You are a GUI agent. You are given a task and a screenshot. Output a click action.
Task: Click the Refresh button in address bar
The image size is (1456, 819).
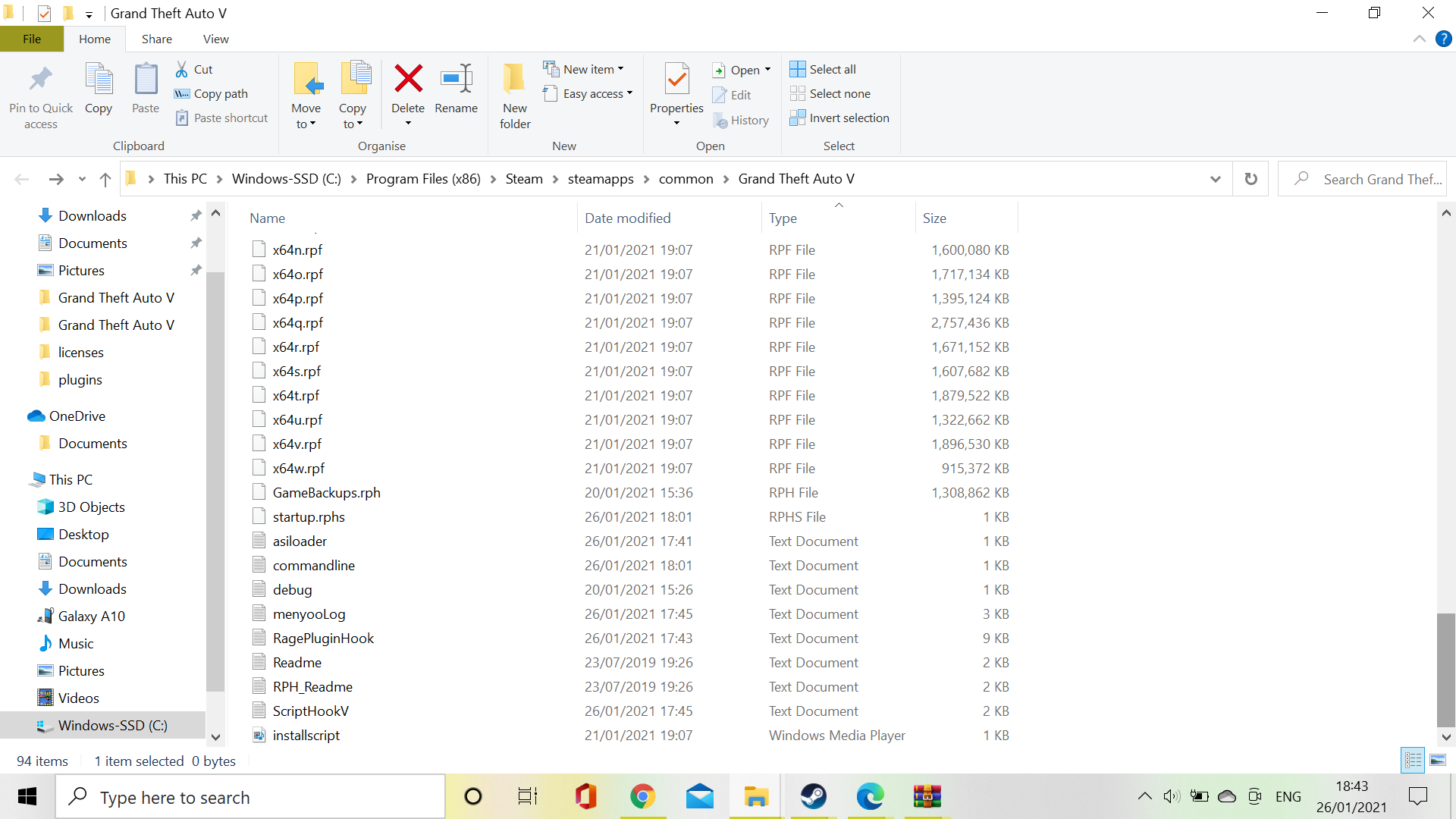1250,179
